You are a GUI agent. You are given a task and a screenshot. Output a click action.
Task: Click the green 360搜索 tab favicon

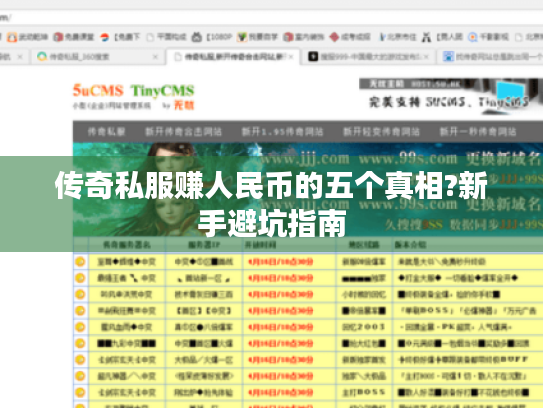pos(42,56)
